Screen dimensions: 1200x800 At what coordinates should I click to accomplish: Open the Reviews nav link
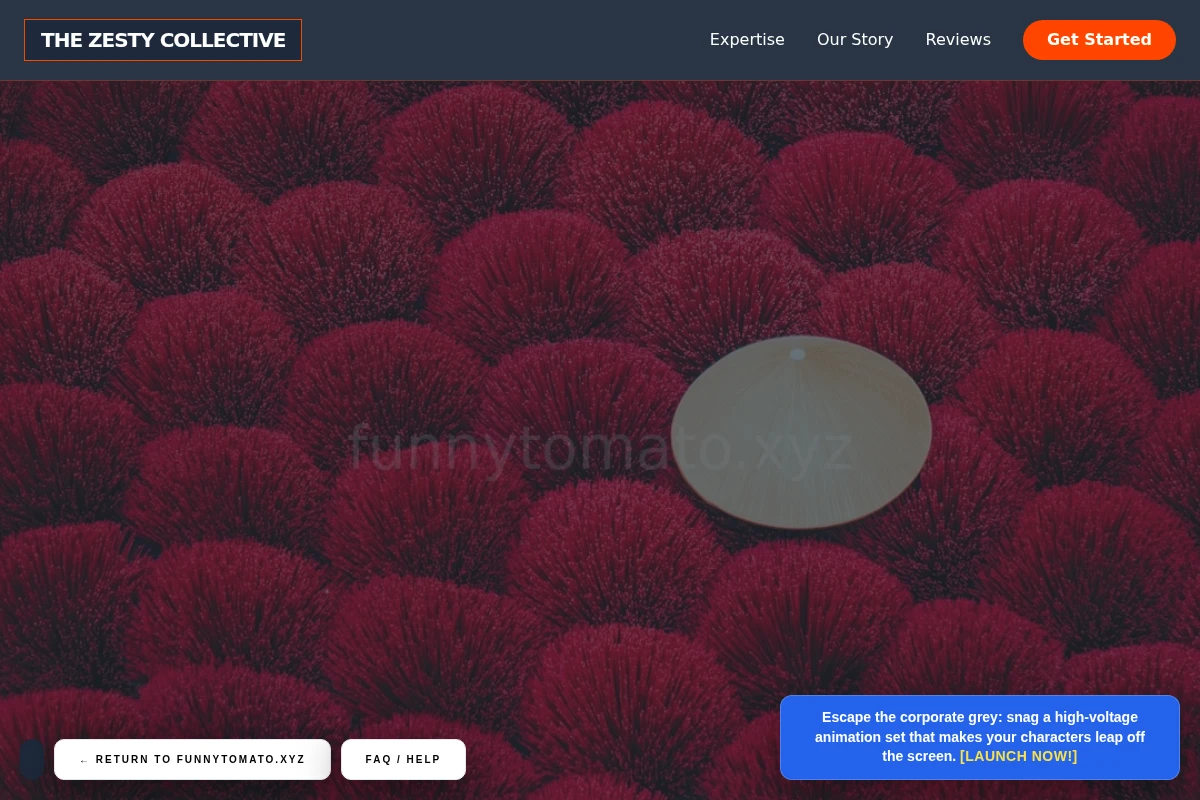(x=958, y=40)
